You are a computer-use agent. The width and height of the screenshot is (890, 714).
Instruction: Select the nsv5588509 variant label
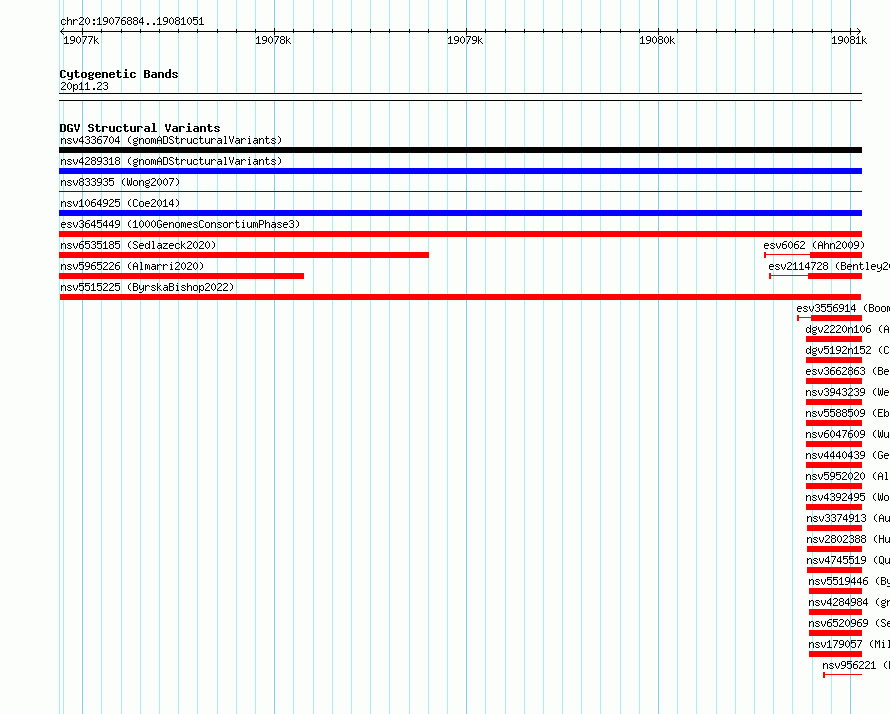pos(847,413)
